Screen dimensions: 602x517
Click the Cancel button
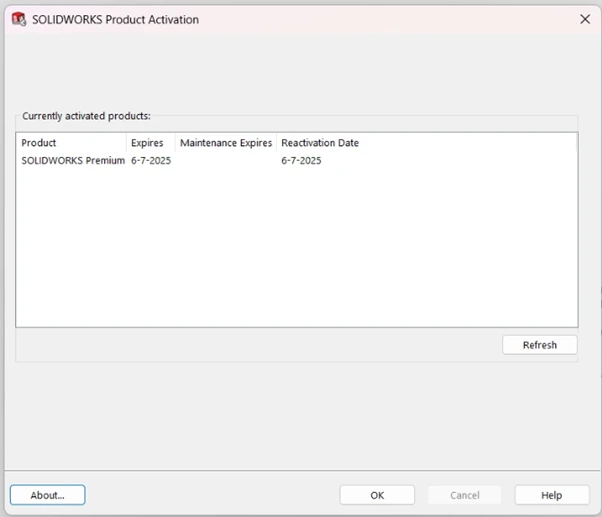pyautogui.click(x=465, y=495)
